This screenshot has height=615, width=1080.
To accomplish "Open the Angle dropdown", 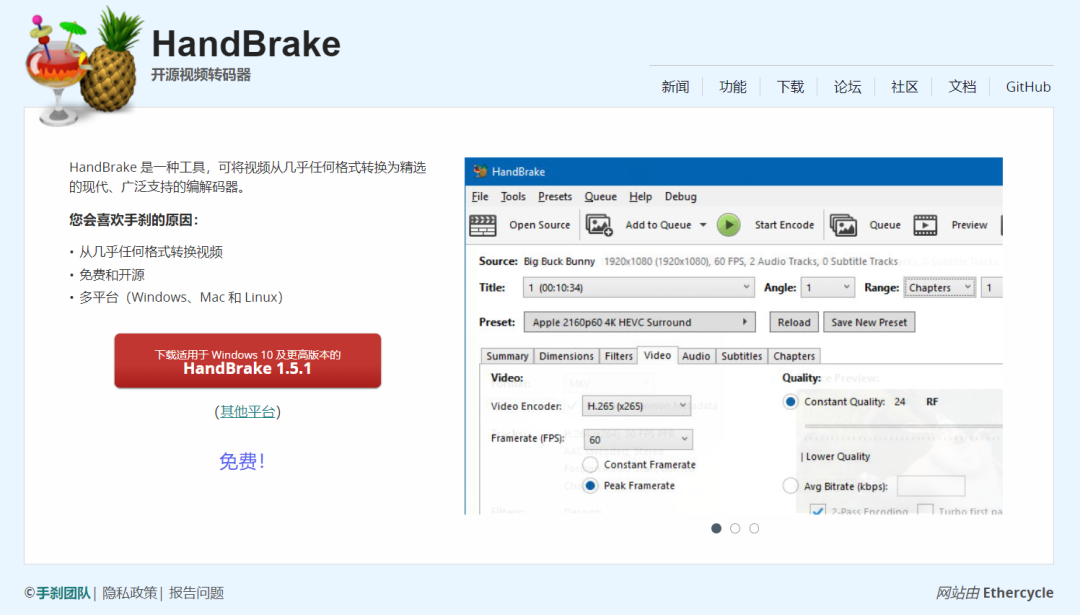I will click(x=827, y=288).
